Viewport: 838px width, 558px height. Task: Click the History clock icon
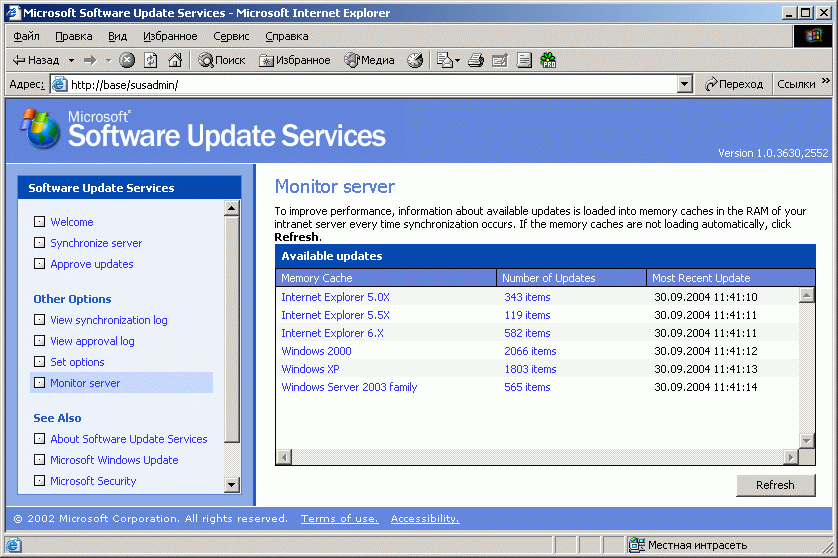tap(415, 60)
